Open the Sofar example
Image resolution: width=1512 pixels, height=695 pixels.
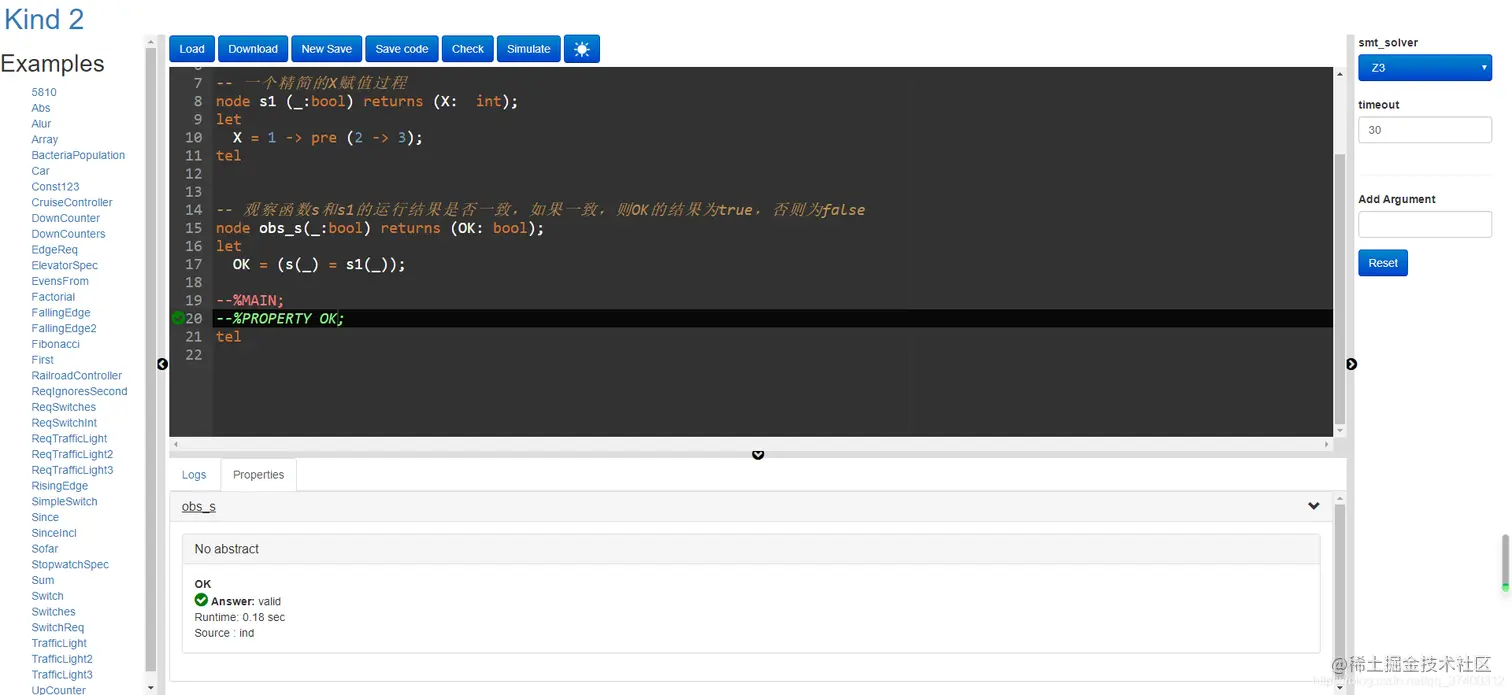(45, 549)
